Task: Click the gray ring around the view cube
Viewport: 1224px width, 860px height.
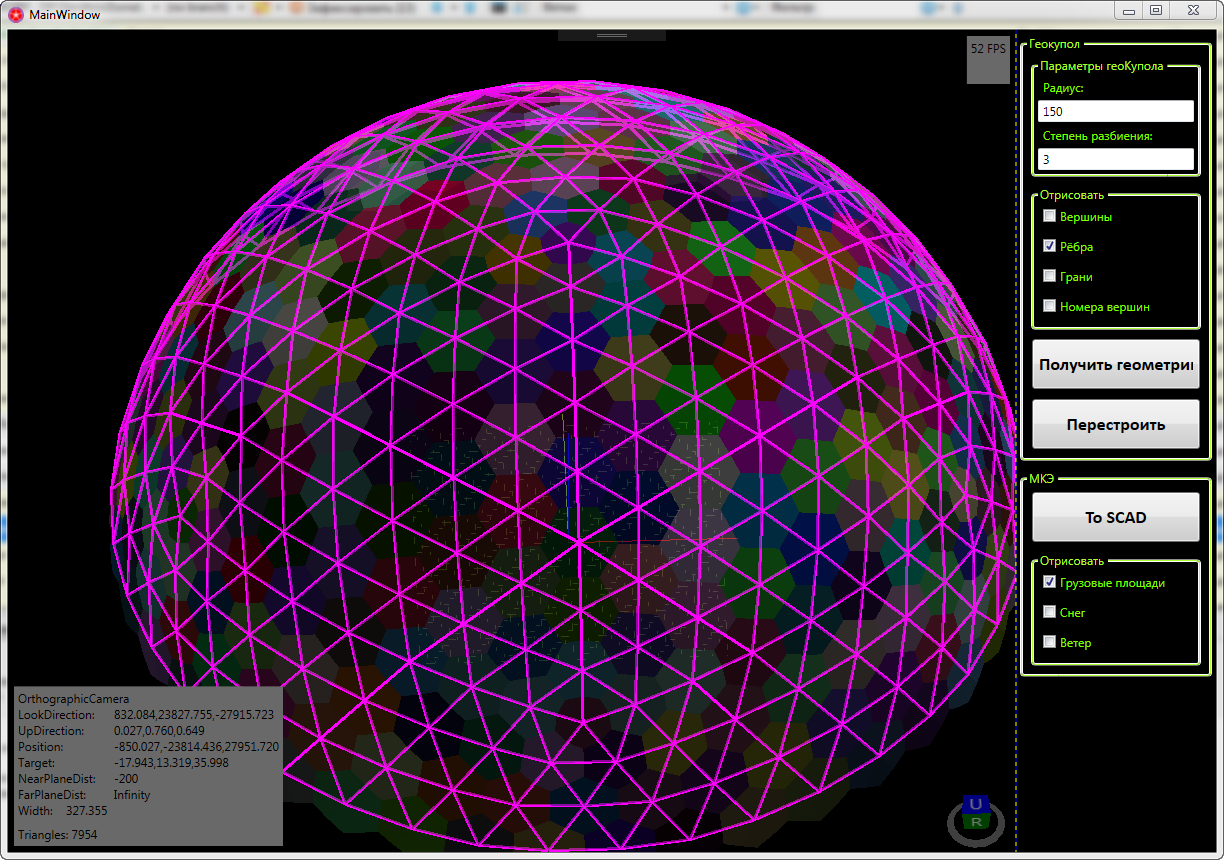Action: click(x=953, y=823)
